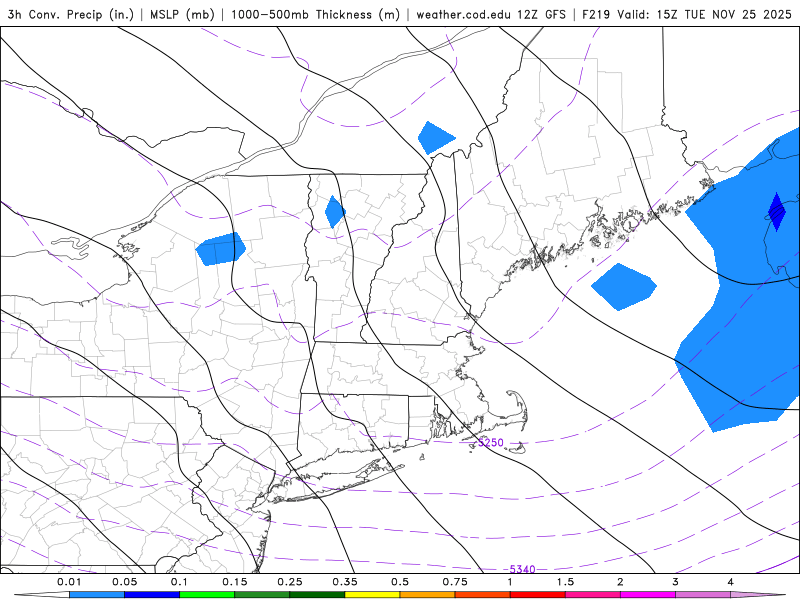Click the blue precip patch in northern New York
800x600 pixels.
tap(221, 249)
